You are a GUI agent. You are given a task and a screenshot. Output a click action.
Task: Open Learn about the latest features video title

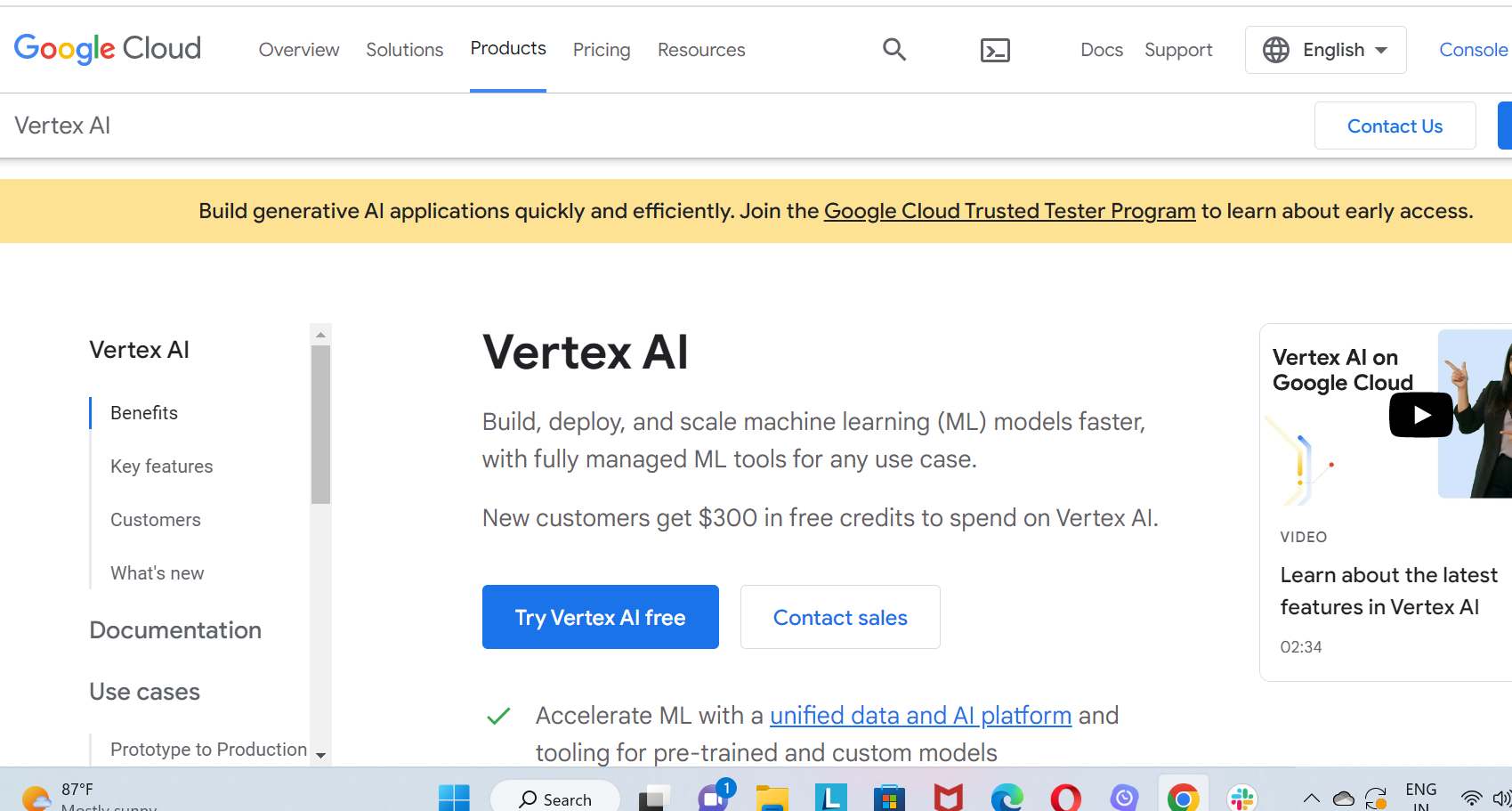pos(1388,591)
